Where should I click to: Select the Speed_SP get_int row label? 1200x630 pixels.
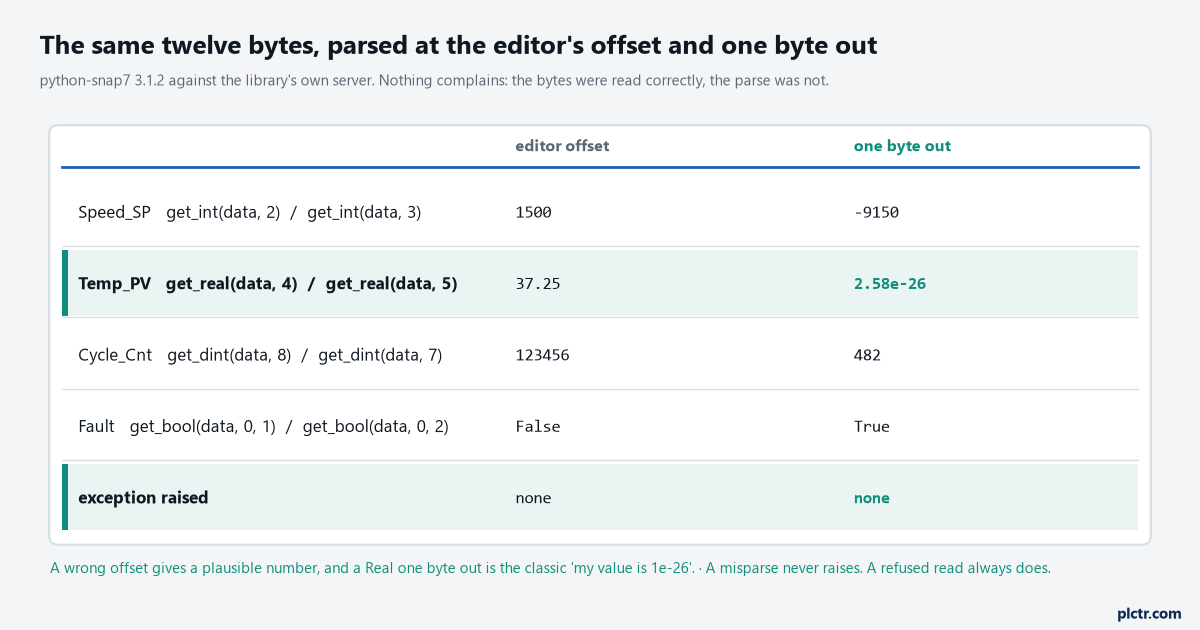click(250, 212)
